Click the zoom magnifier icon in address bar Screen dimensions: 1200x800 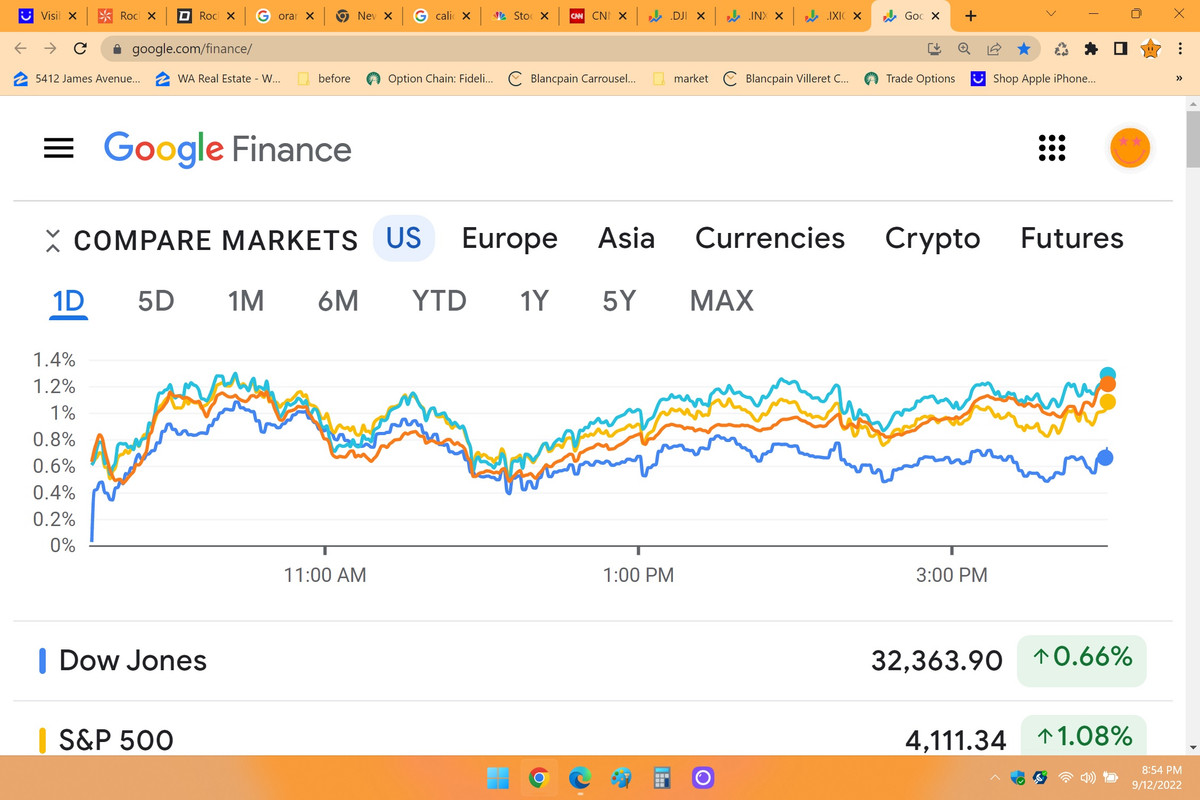click(x=965, y=48)
